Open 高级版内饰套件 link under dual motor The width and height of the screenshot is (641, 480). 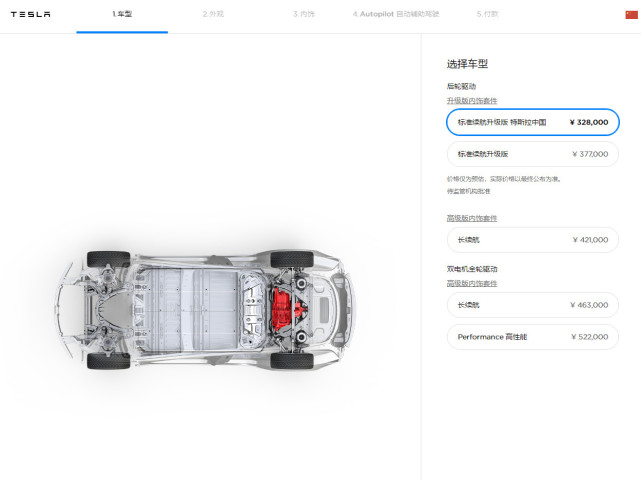click(x=472, y=283)
